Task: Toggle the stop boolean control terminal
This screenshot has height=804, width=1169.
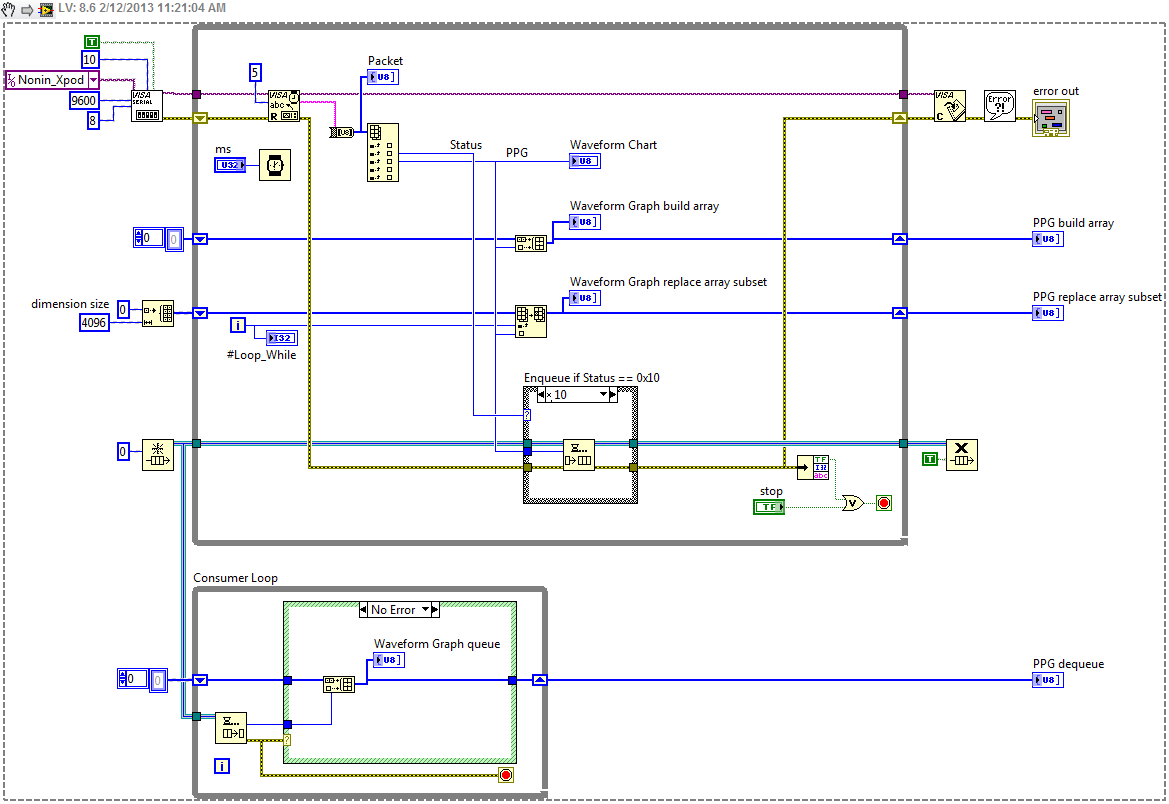Action: (x=769, y=507)
